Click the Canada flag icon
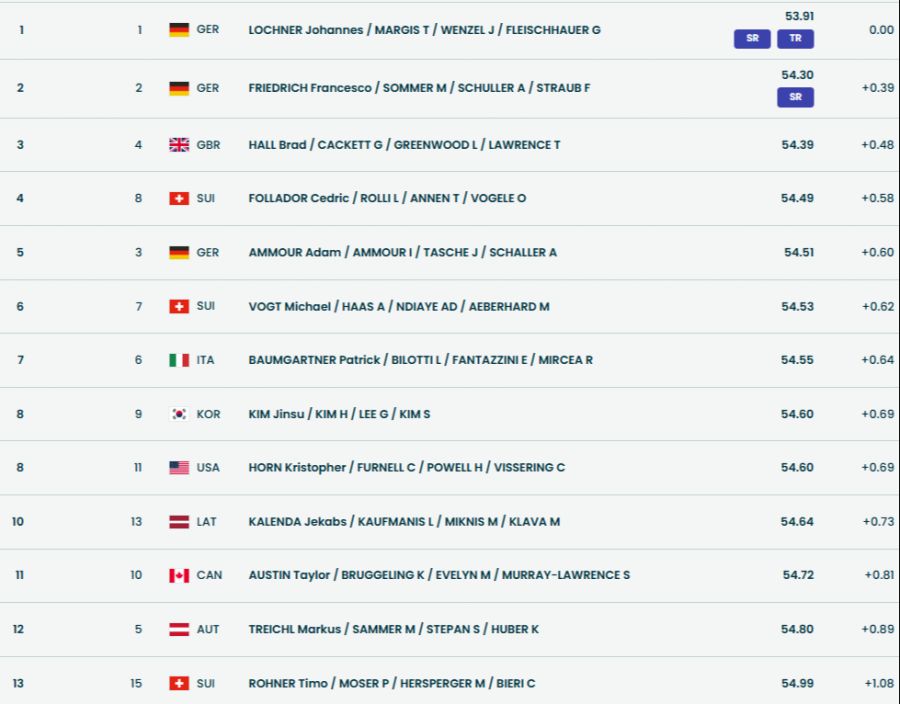Image resolution: width=900 pixels, height=704 pixels. coord(179,576)
